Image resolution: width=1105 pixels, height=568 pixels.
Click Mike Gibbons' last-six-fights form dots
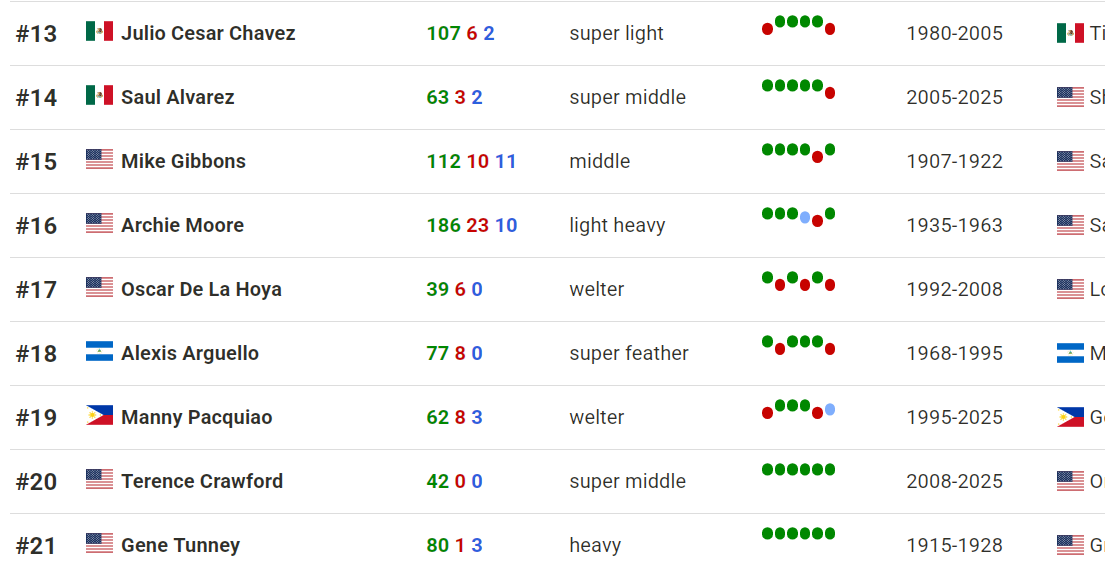tap(798, 152)
